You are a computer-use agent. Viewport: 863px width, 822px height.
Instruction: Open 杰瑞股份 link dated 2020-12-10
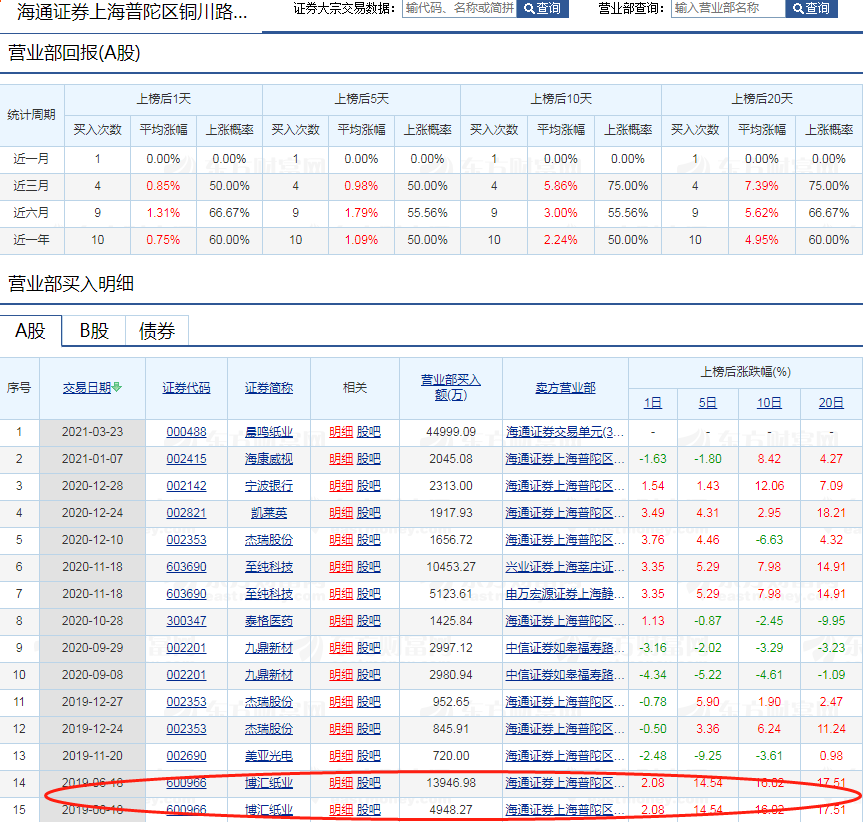pyautogui.click(x=269, y=540)
